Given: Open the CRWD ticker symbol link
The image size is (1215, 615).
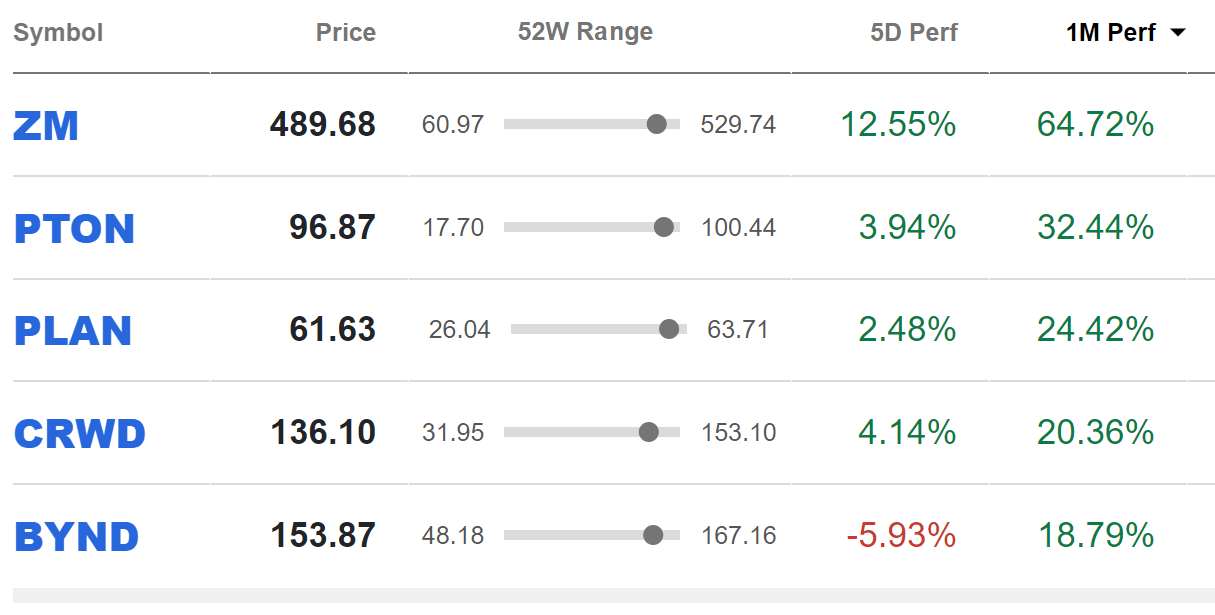Looking at the screenshot, I should tap(80, 434).
